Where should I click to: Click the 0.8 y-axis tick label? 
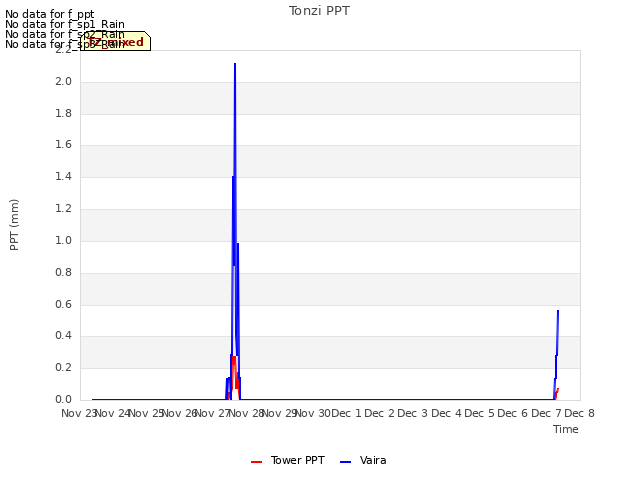(63, 272)
